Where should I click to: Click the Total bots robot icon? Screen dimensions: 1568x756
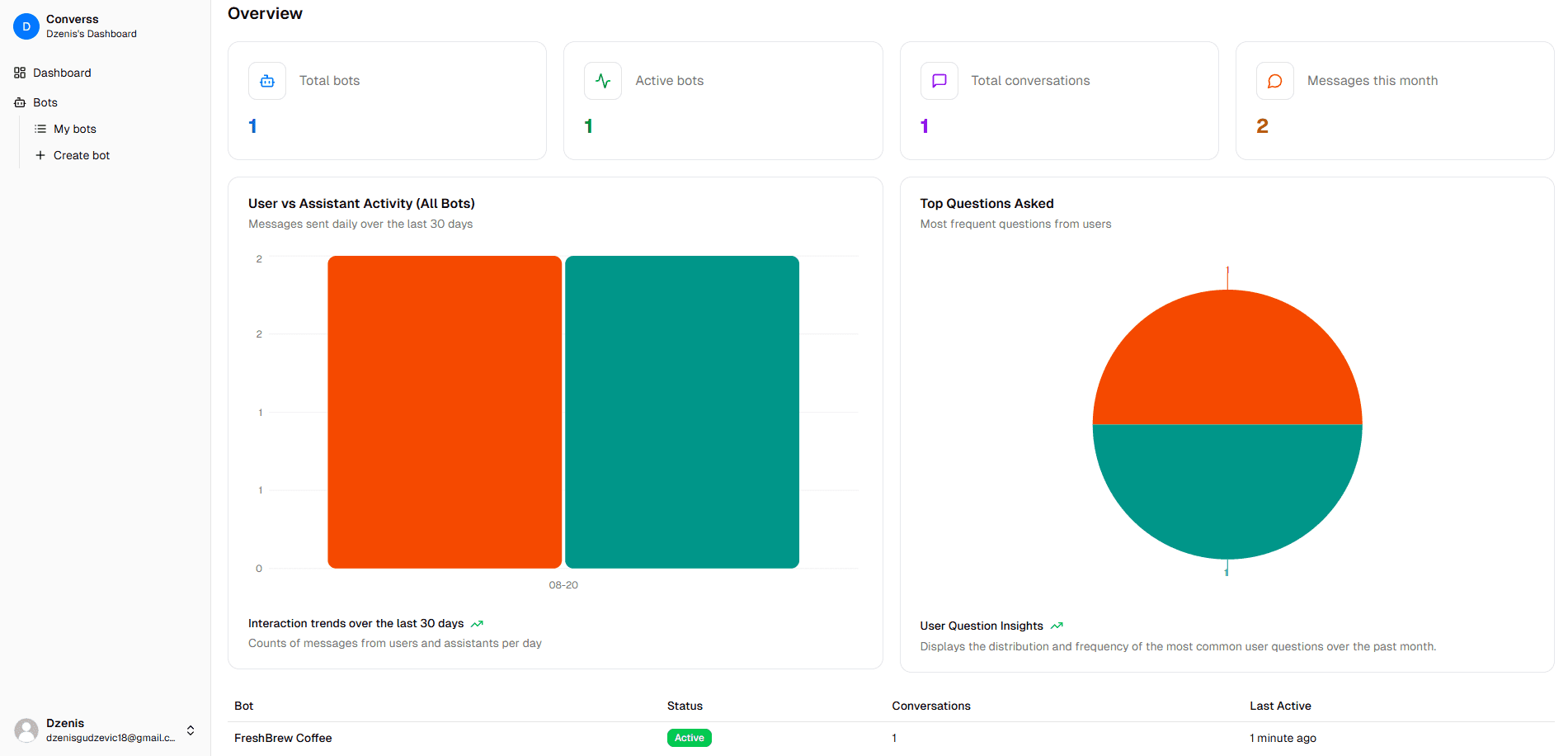click(x=267, y=81)
